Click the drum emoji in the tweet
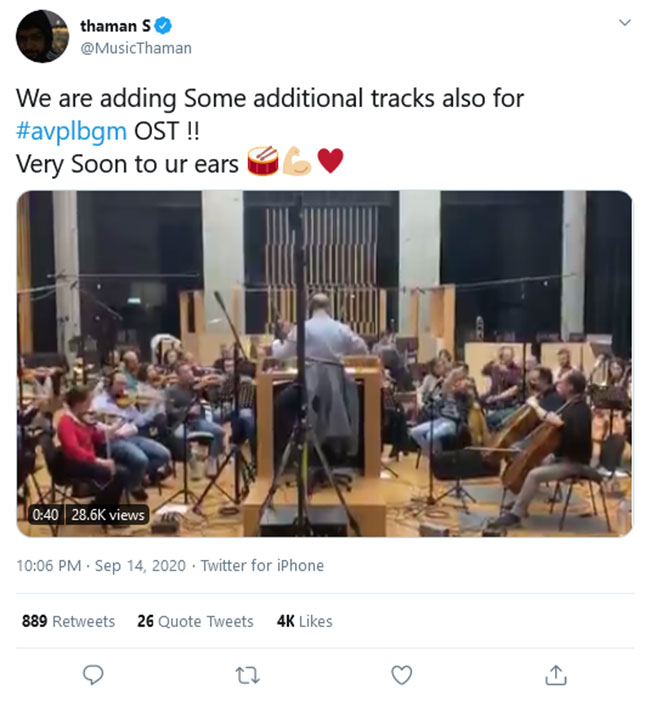Image resolution: width=650 pixels, height=701 pixels. 262,161
